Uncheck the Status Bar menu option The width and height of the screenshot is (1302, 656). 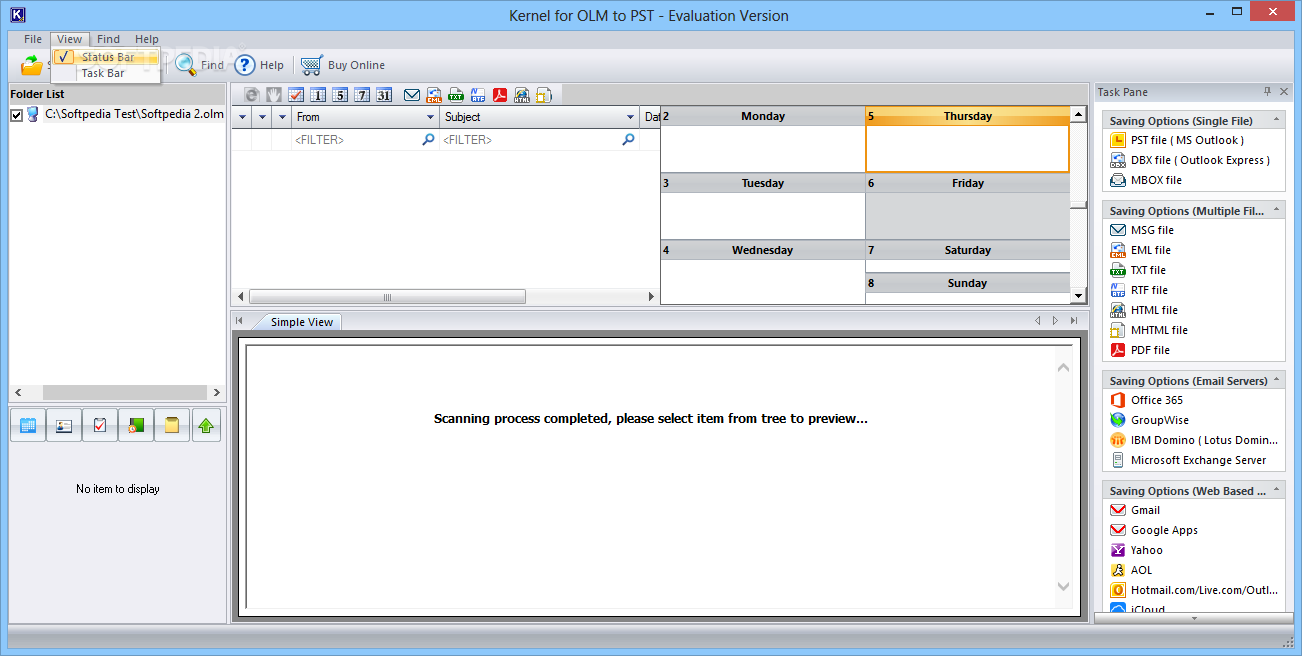pos(107,57)
